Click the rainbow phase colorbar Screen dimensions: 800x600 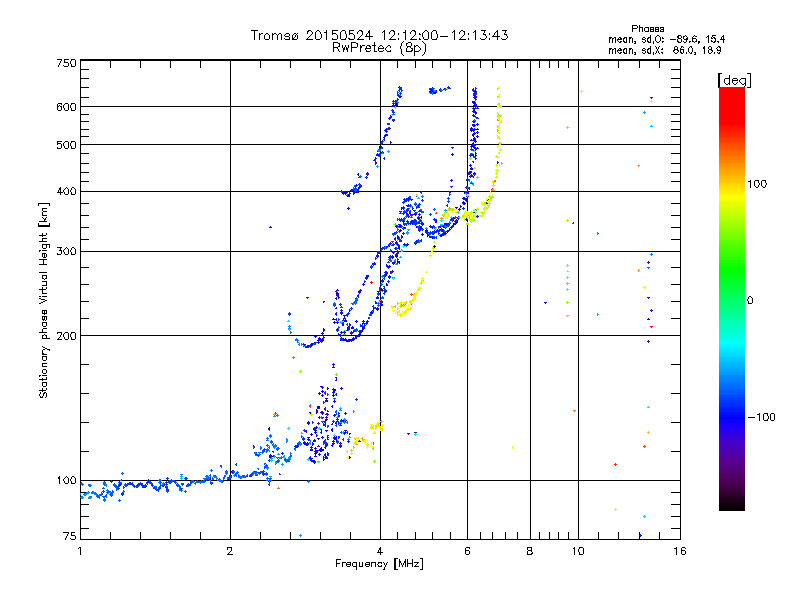click(x=732, y=298)
